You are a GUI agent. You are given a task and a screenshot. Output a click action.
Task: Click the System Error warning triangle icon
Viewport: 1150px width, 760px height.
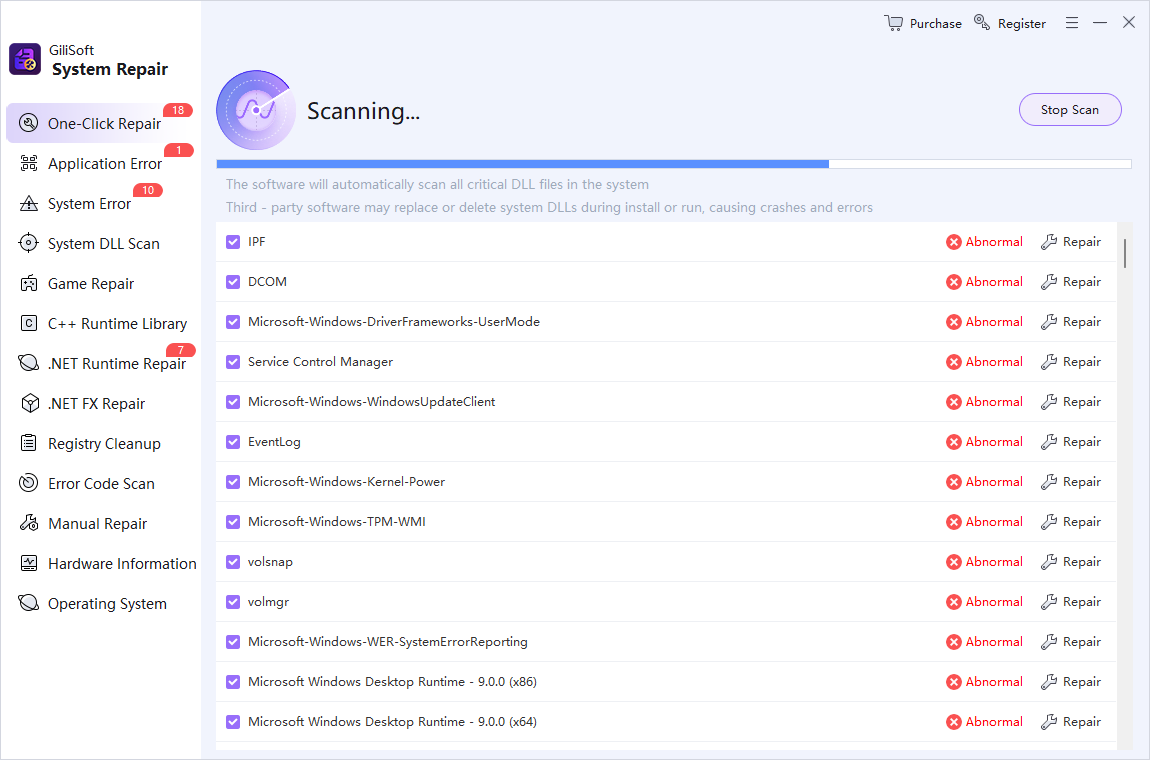(x=29, y=203)
